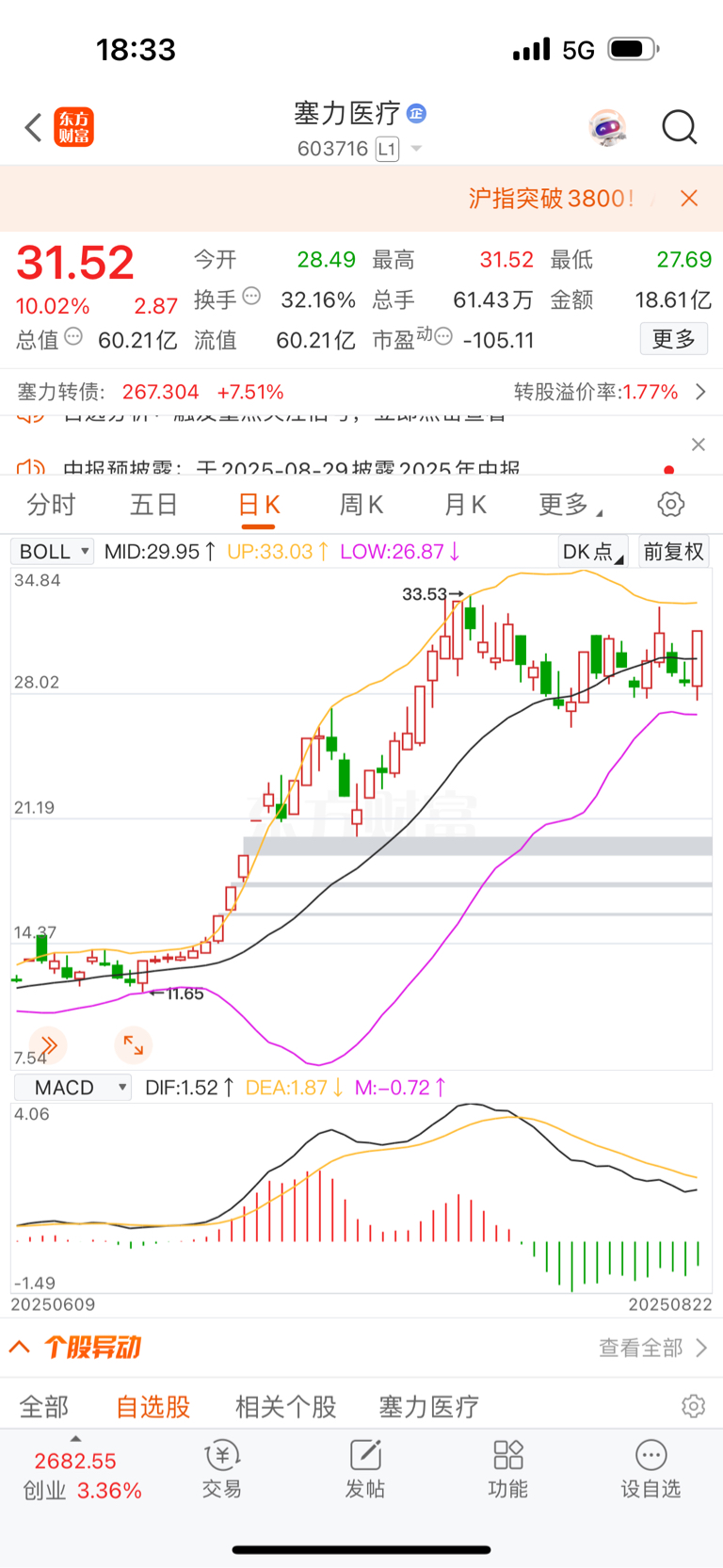The height and width of the screenshot is (1568, 723).
Task: Change 前复权 adjustment setting
Action: click(x=674, y=552)
